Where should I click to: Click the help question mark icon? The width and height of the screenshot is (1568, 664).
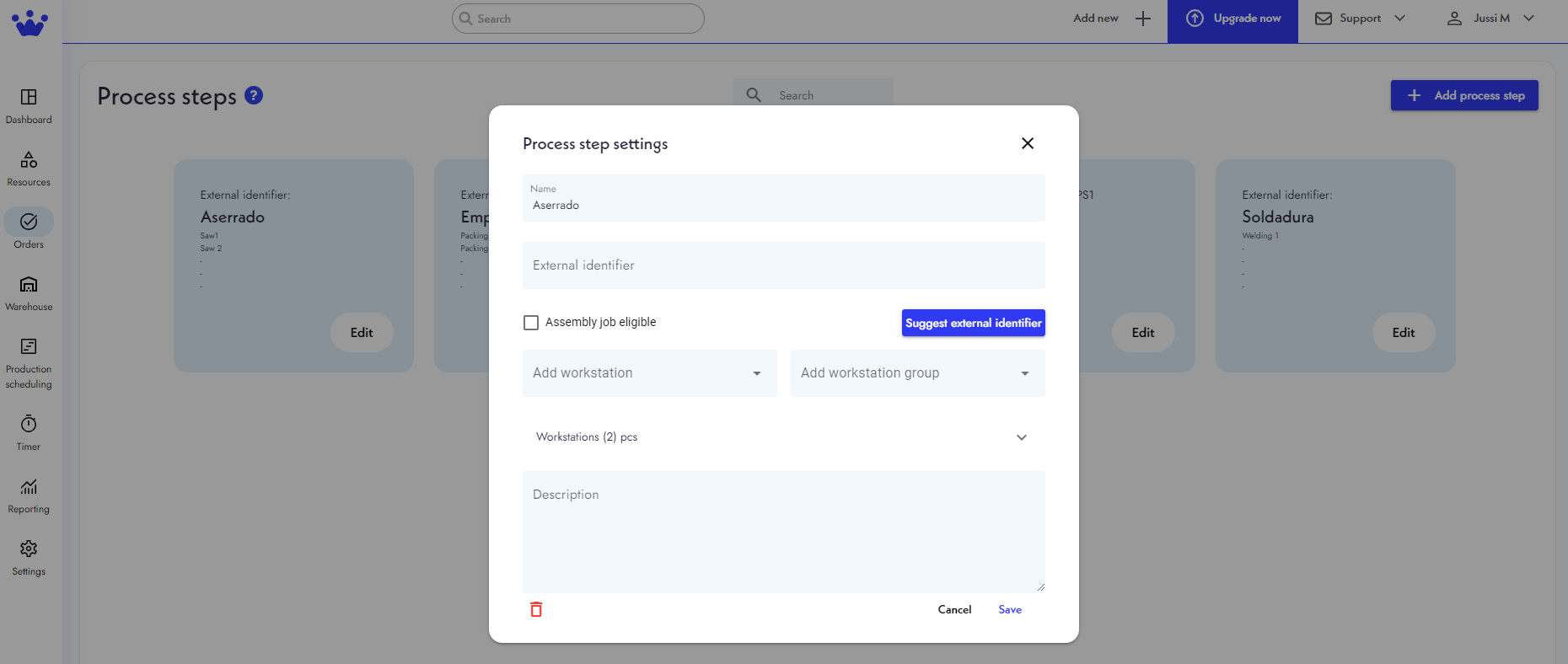coord(254,95)
